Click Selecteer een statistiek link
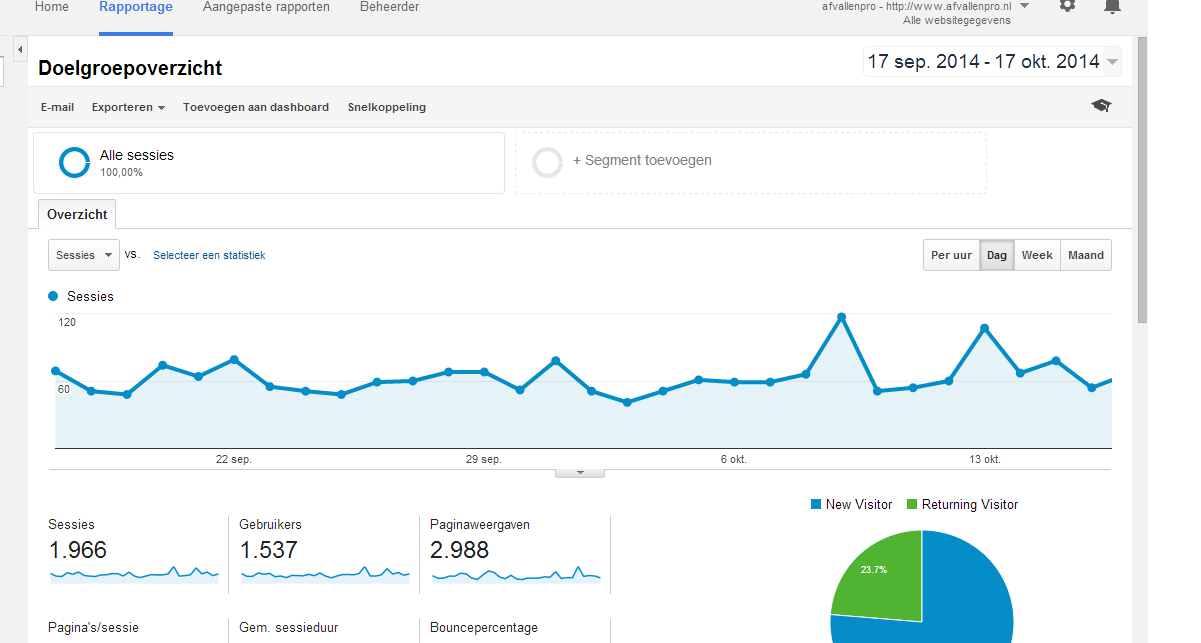This screenshot has width=1201, height=643. [209, 256]
